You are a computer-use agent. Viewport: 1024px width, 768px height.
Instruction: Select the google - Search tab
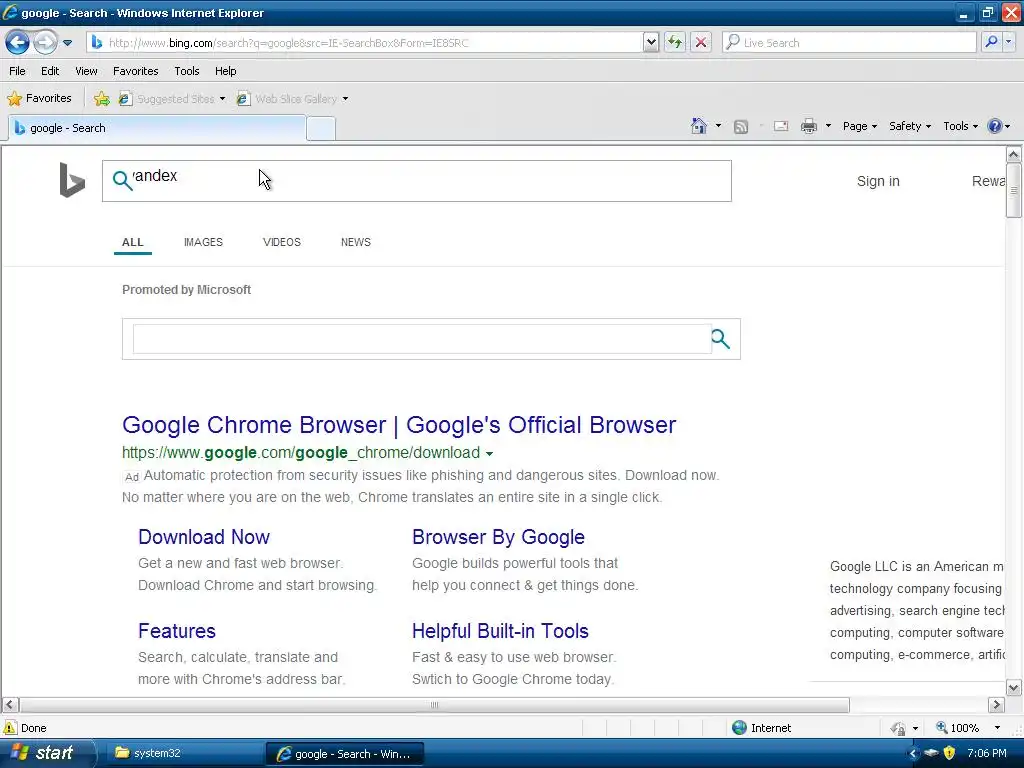157,128
